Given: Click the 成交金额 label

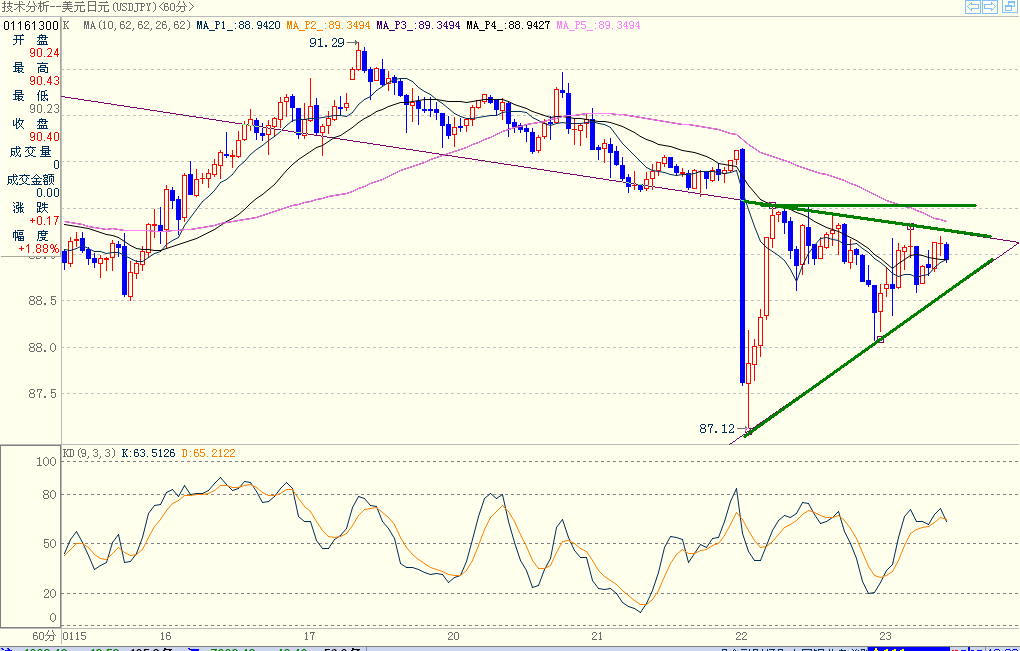Looking at the screenshot, I should [x=31, y=179].
